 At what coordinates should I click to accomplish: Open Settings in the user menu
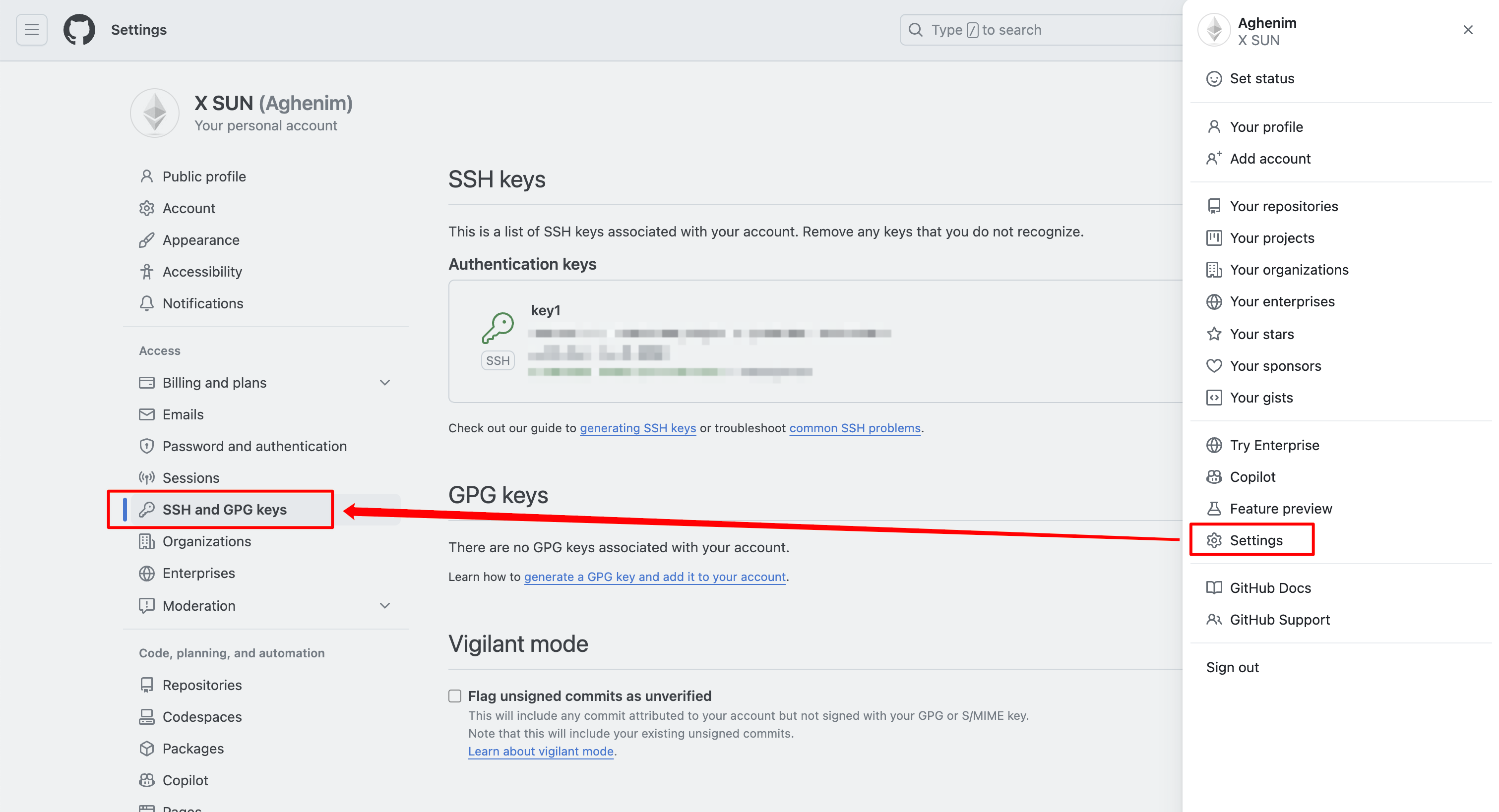click(x=1256, y=540)
